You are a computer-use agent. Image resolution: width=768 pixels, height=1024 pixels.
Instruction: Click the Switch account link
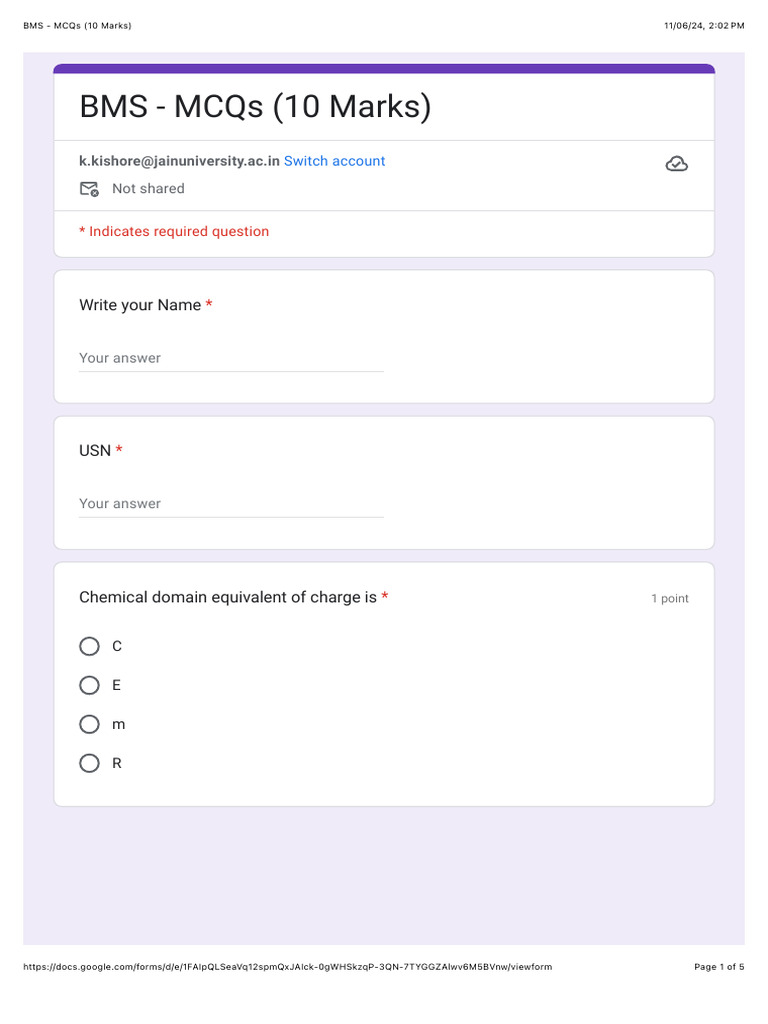pos(334,161)
